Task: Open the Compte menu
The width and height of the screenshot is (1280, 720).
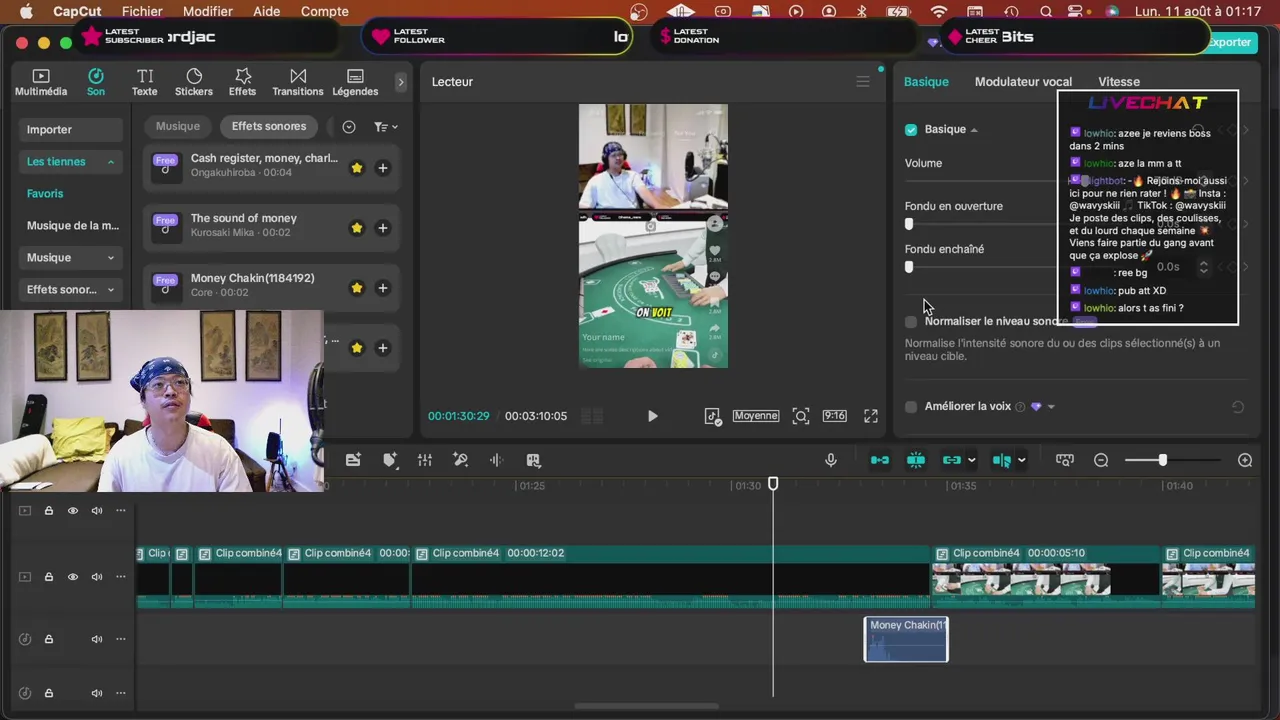Action: pyautogui.click(x=325, y=12)
